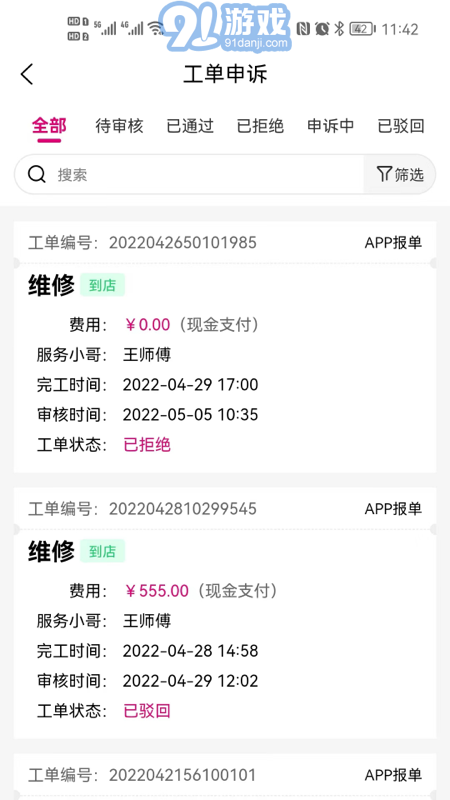Select the 全部 tab
The width and height of the screenshot is (450, 800).
click(x=49, y=126)
